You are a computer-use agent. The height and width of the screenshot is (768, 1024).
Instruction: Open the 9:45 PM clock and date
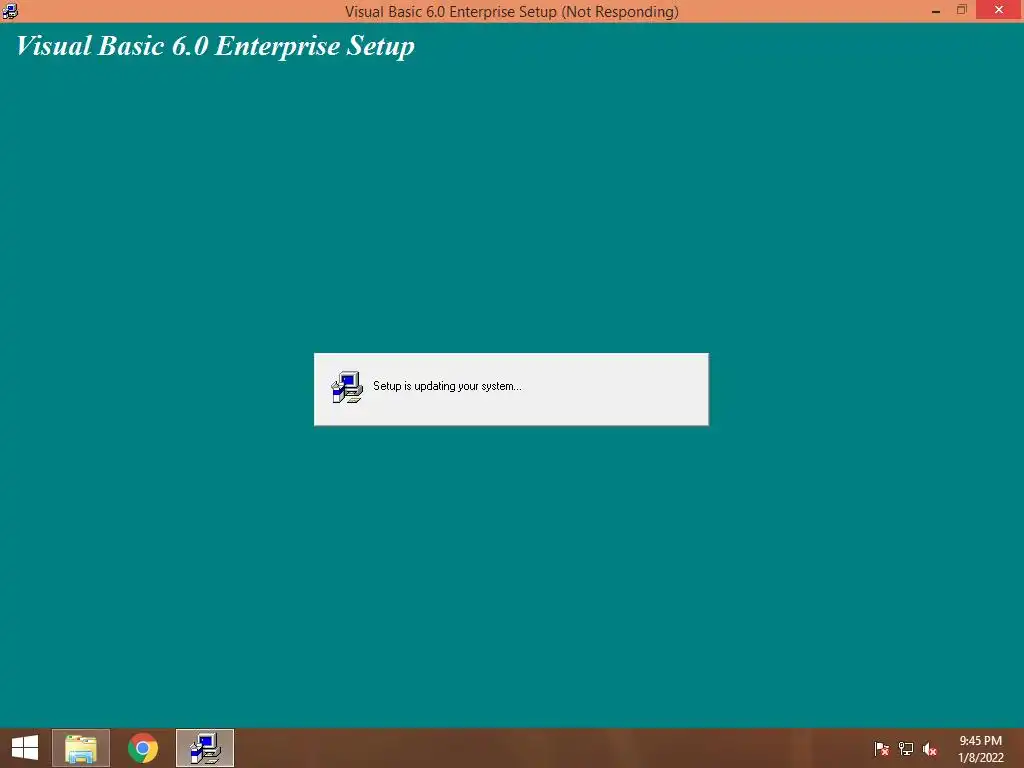coord(981,749)
